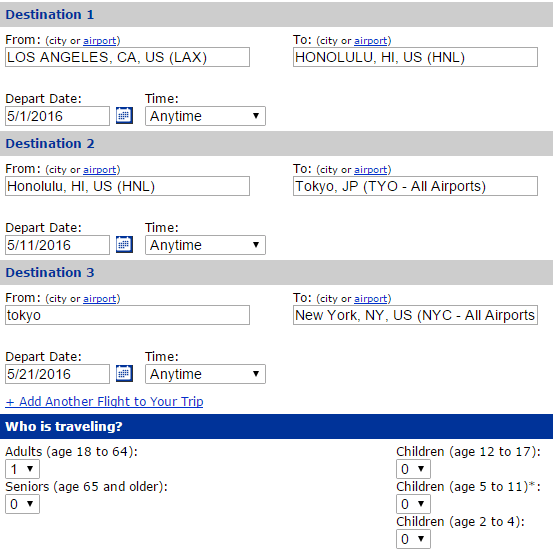The image size is (553, 551).
Task: Open calendar picker for Destination 2 depart date
Action: pos(124,244)
